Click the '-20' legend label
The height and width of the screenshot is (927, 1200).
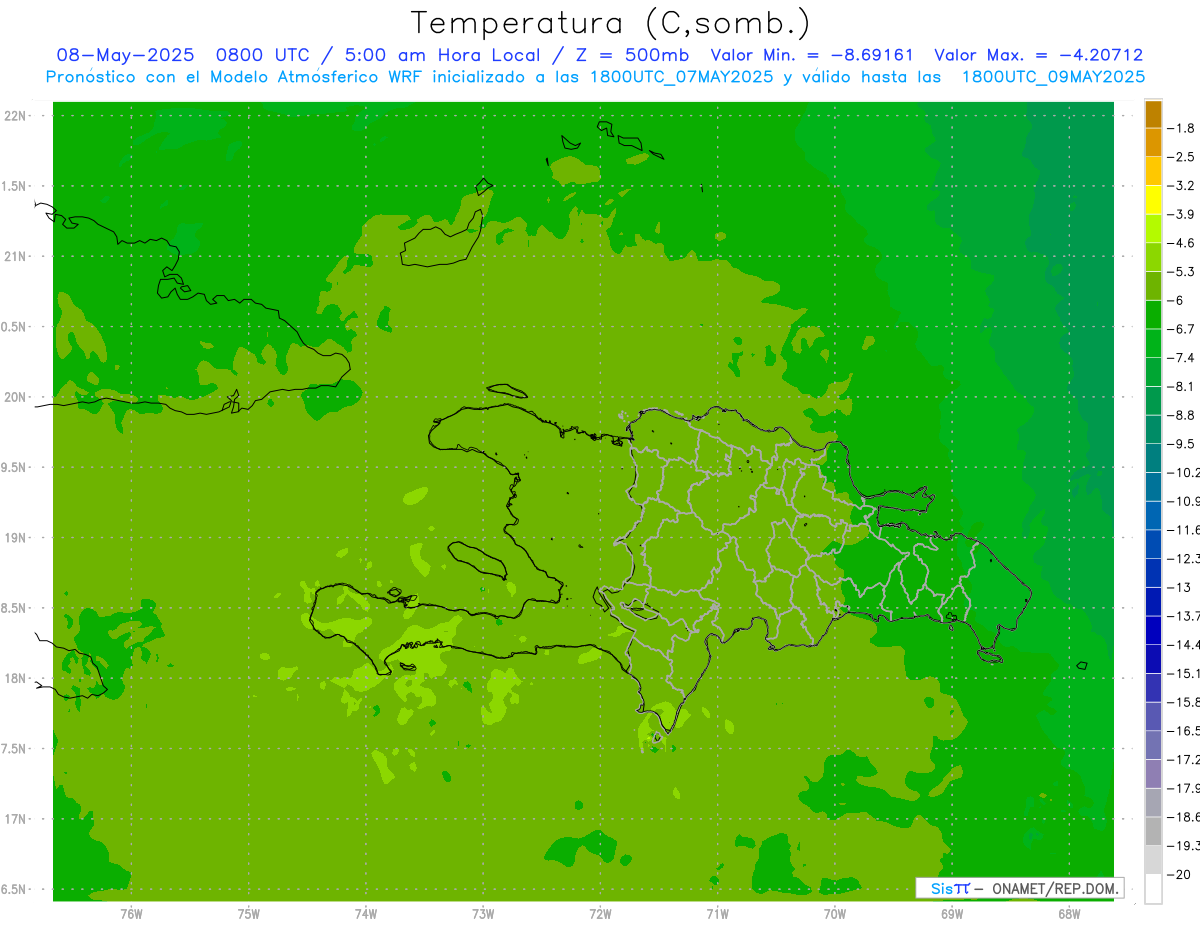point(1180,875)
